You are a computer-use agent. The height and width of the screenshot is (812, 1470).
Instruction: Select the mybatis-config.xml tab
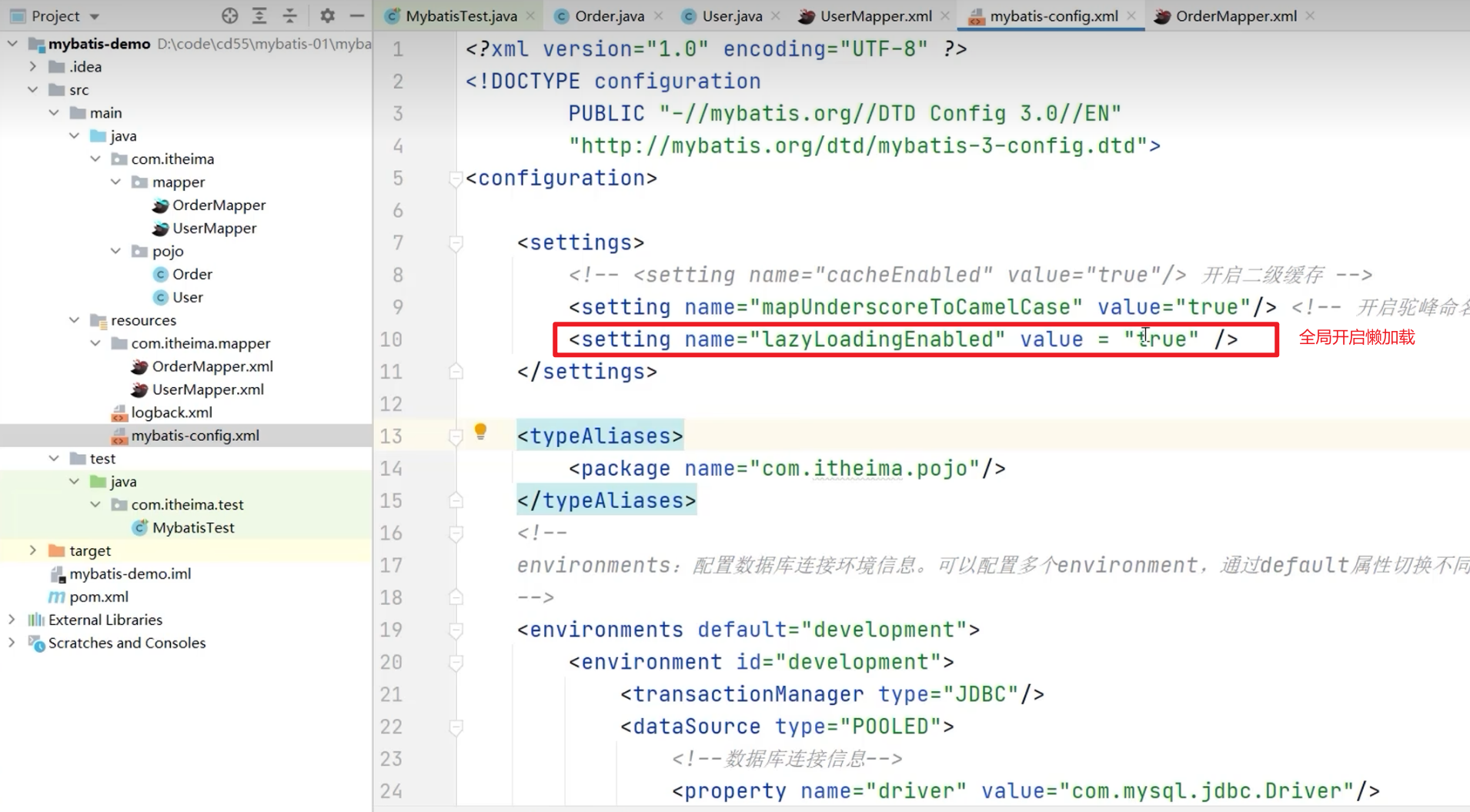click(x=1054, y=16)
